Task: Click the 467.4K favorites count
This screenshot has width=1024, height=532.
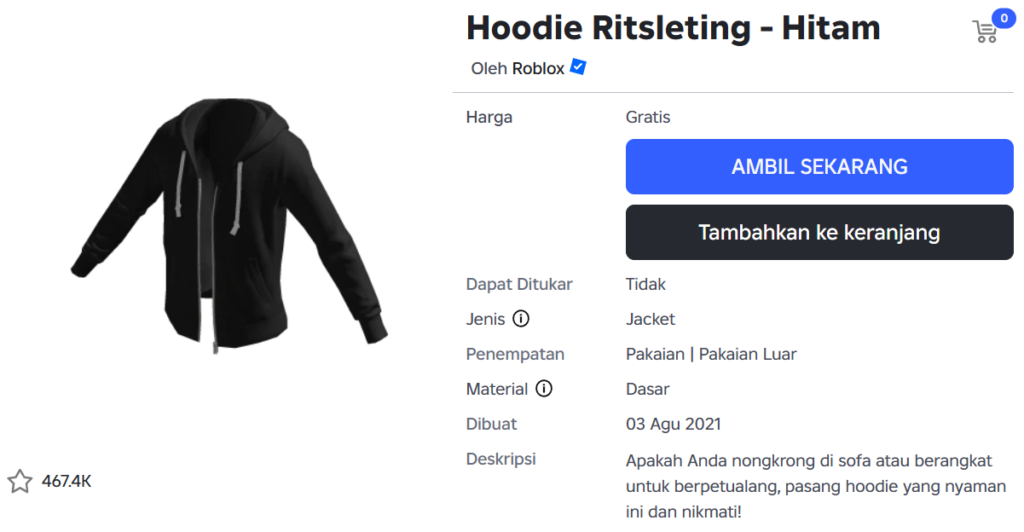Action: pyautogui.click(x=67, y=482)
